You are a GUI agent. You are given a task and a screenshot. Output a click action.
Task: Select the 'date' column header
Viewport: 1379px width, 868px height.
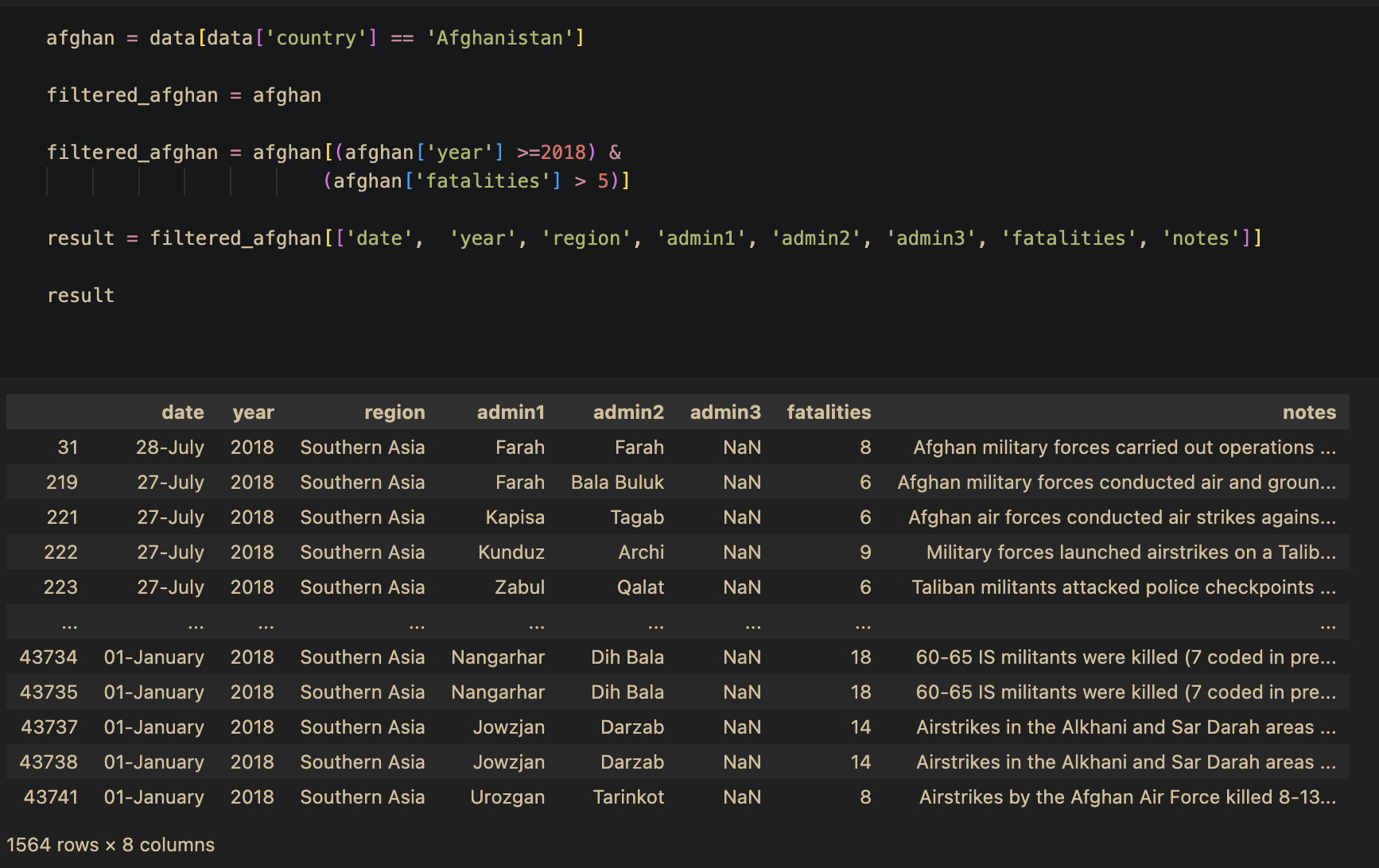coord(183,412)
